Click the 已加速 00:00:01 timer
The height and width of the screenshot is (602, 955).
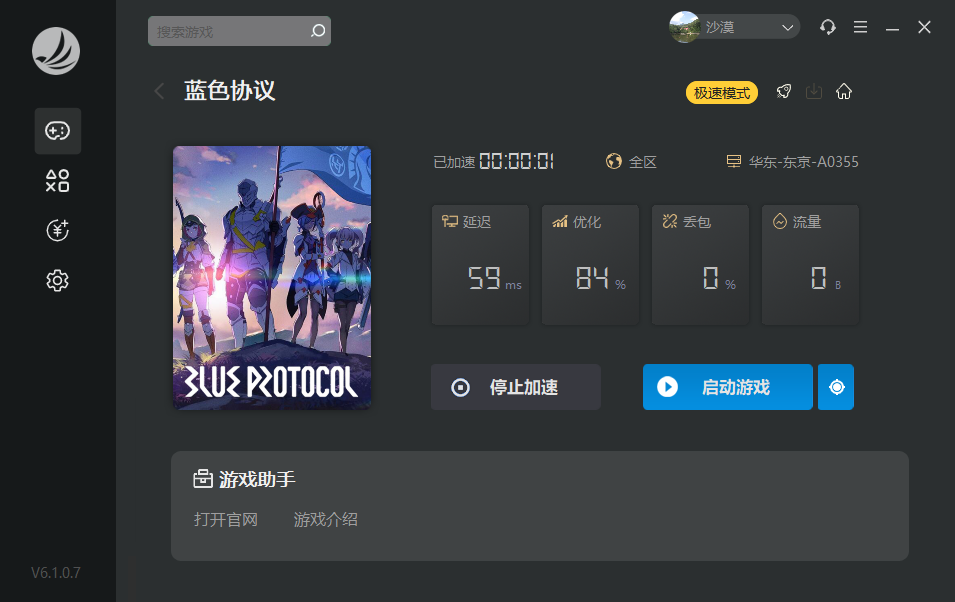coord(493,161)
